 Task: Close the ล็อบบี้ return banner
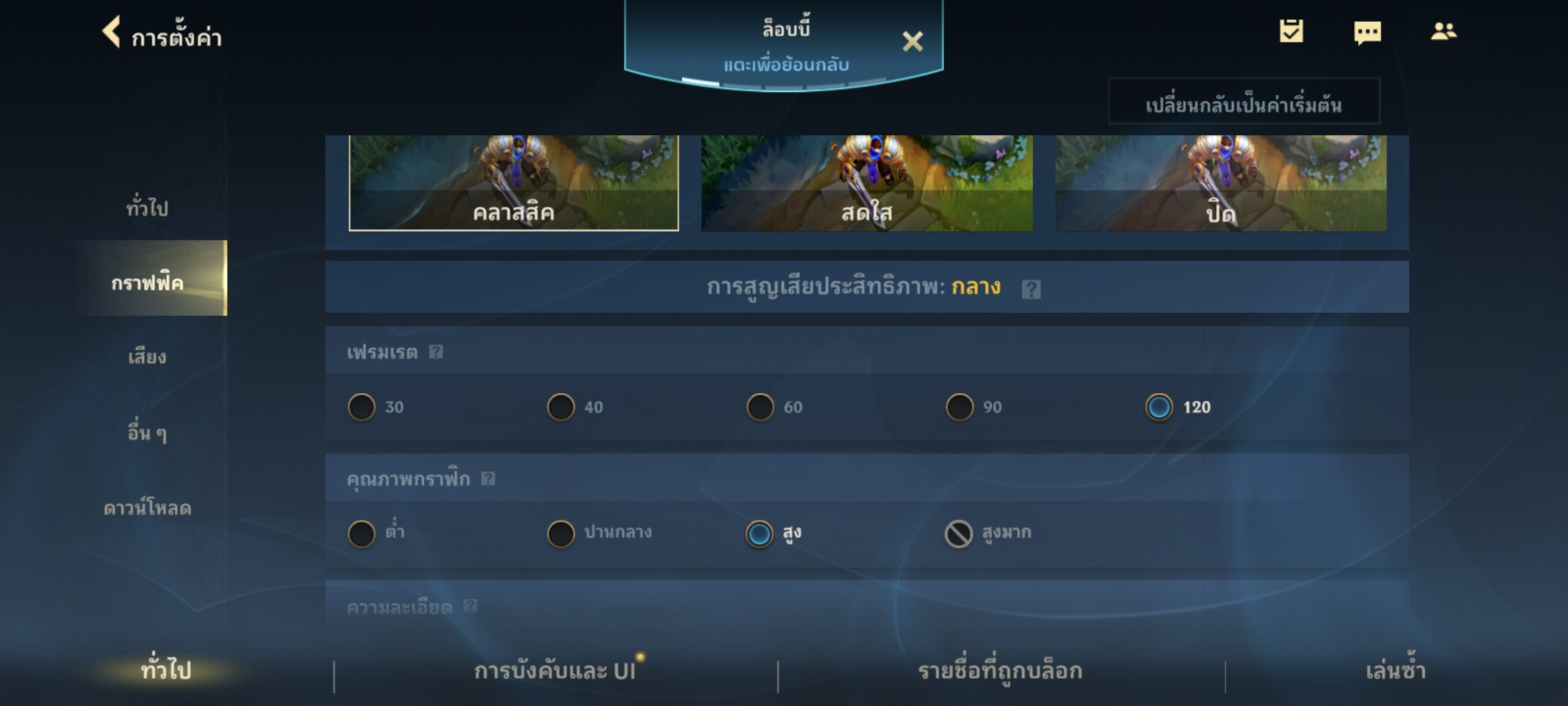[912, 42]
